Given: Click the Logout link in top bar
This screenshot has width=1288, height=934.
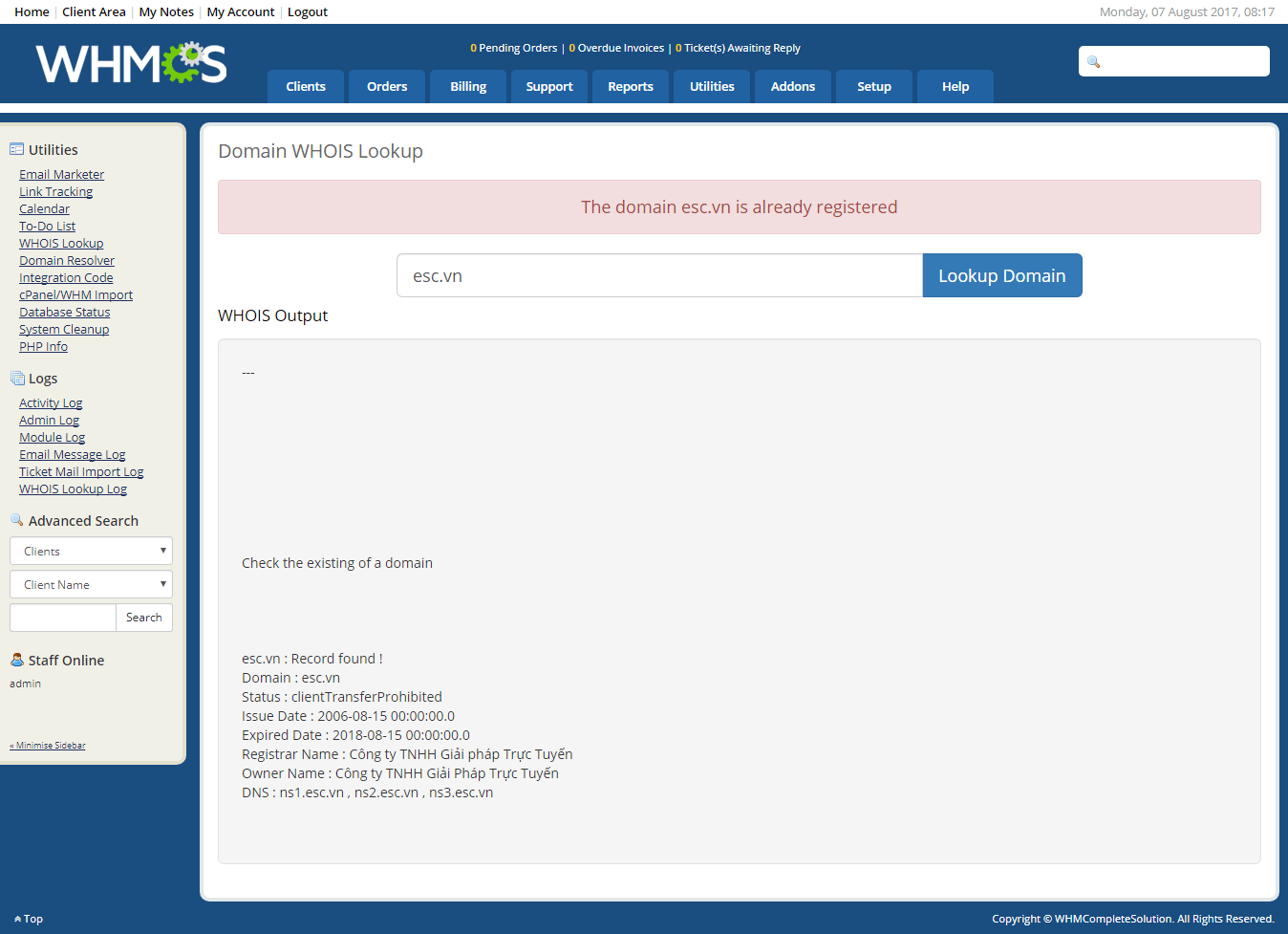Looking at the screenshot, I should pos(308,11).
